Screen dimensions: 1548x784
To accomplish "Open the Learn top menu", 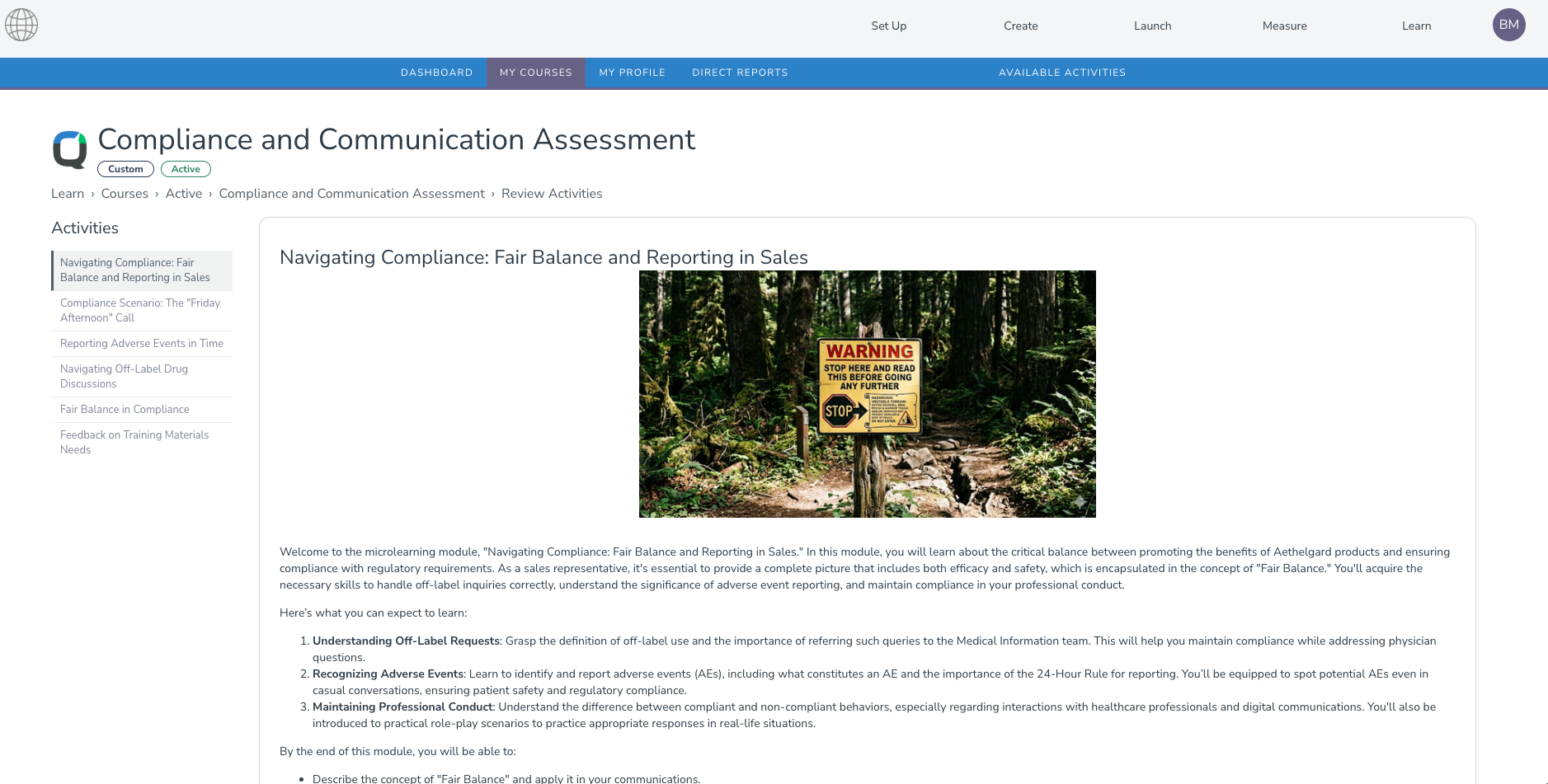I will point(1416,26).
